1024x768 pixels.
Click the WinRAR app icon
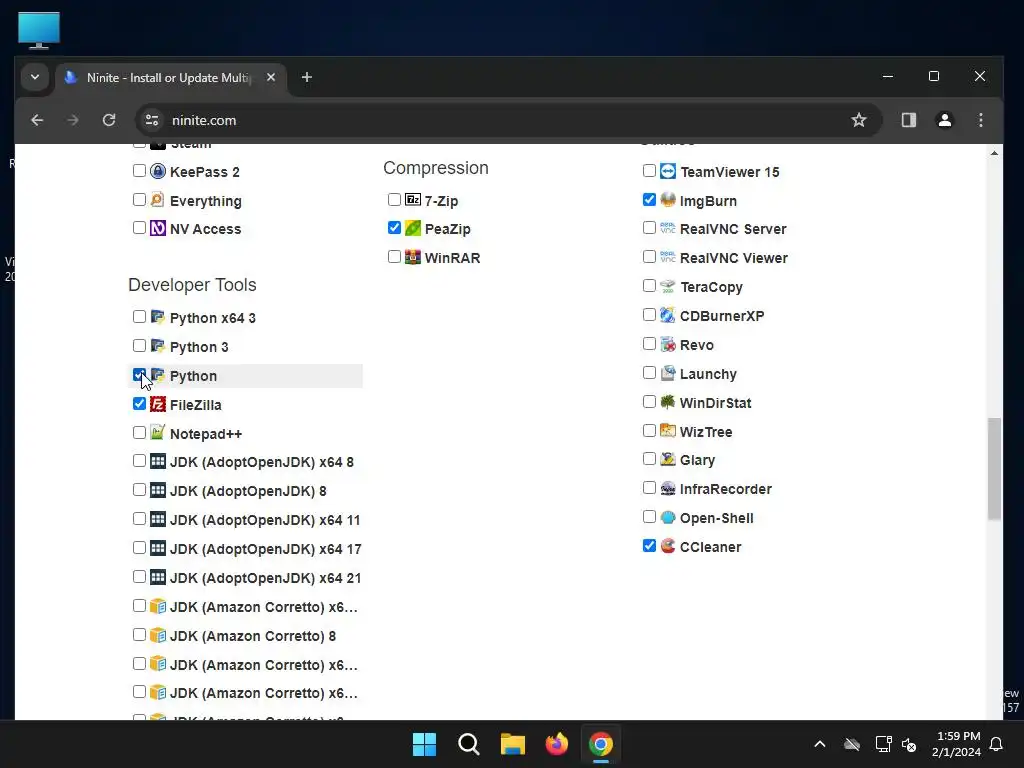413,257
